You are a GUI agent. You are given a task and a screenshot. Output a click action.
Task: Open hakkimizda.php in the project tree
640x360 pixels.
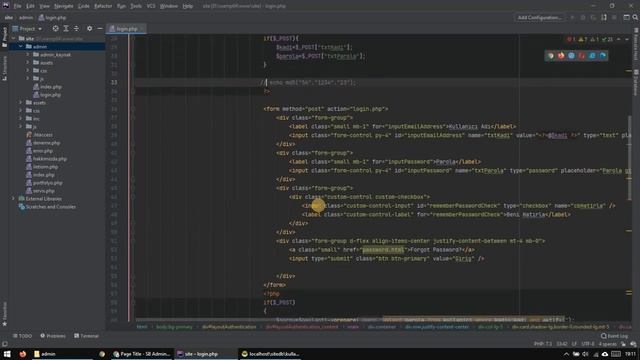pos(46,159)
